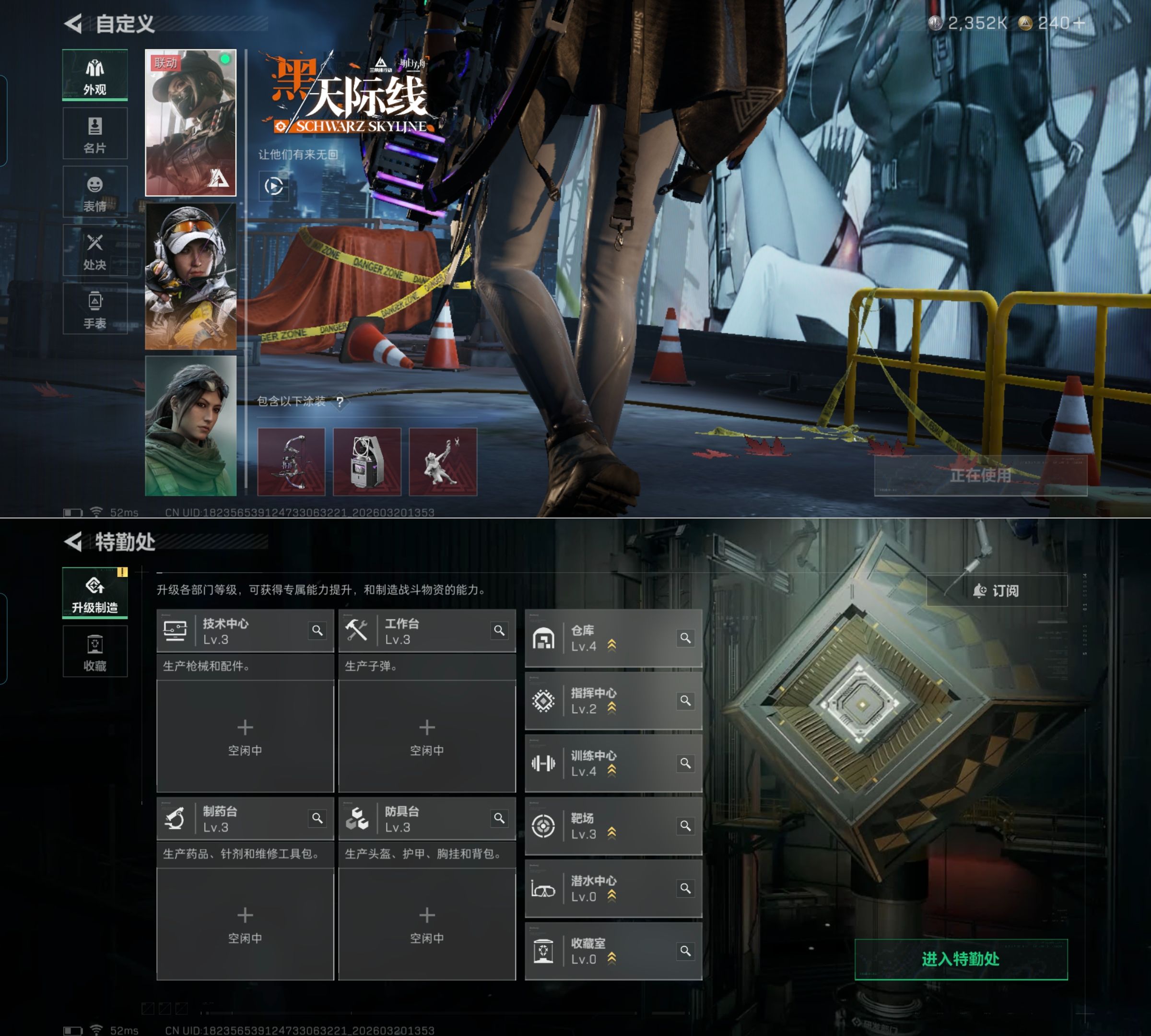The height and width of the screenshot is (1036, 1151).
Task: Add production in 工作台 idle slot
Action: pos(427,728)
